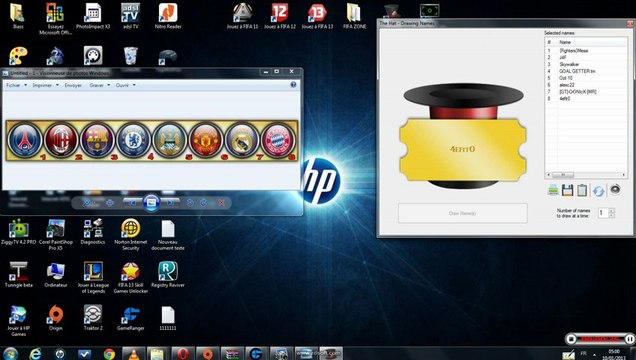The width and height of the screenshot is (636, 360).
Task: Start slideshow with the center round button
Action: (151, 202)
